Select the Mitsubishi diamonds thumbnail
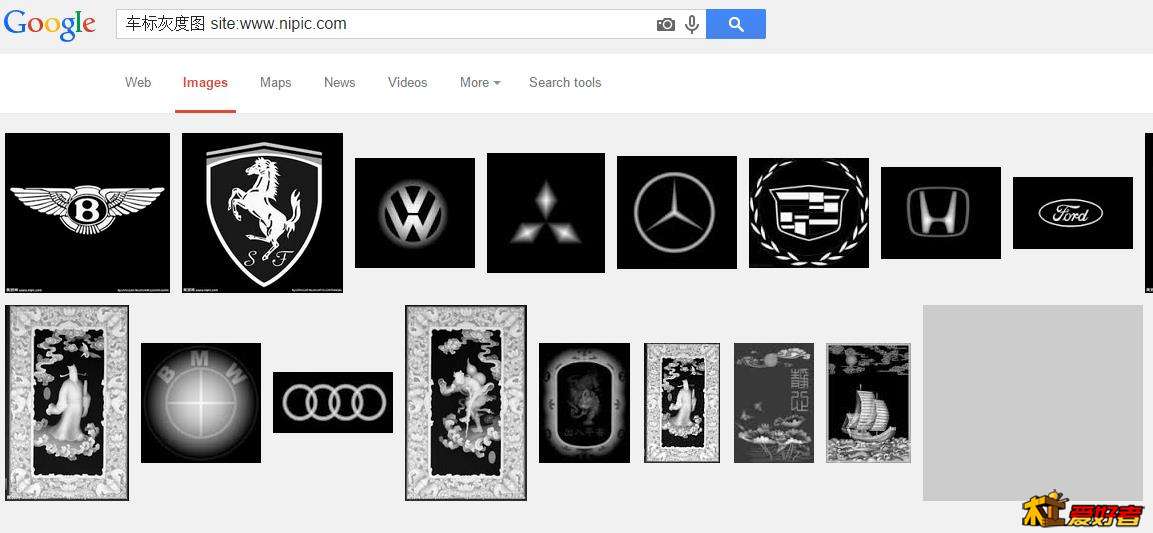The image size is (1153, 533). pos(546,213)
